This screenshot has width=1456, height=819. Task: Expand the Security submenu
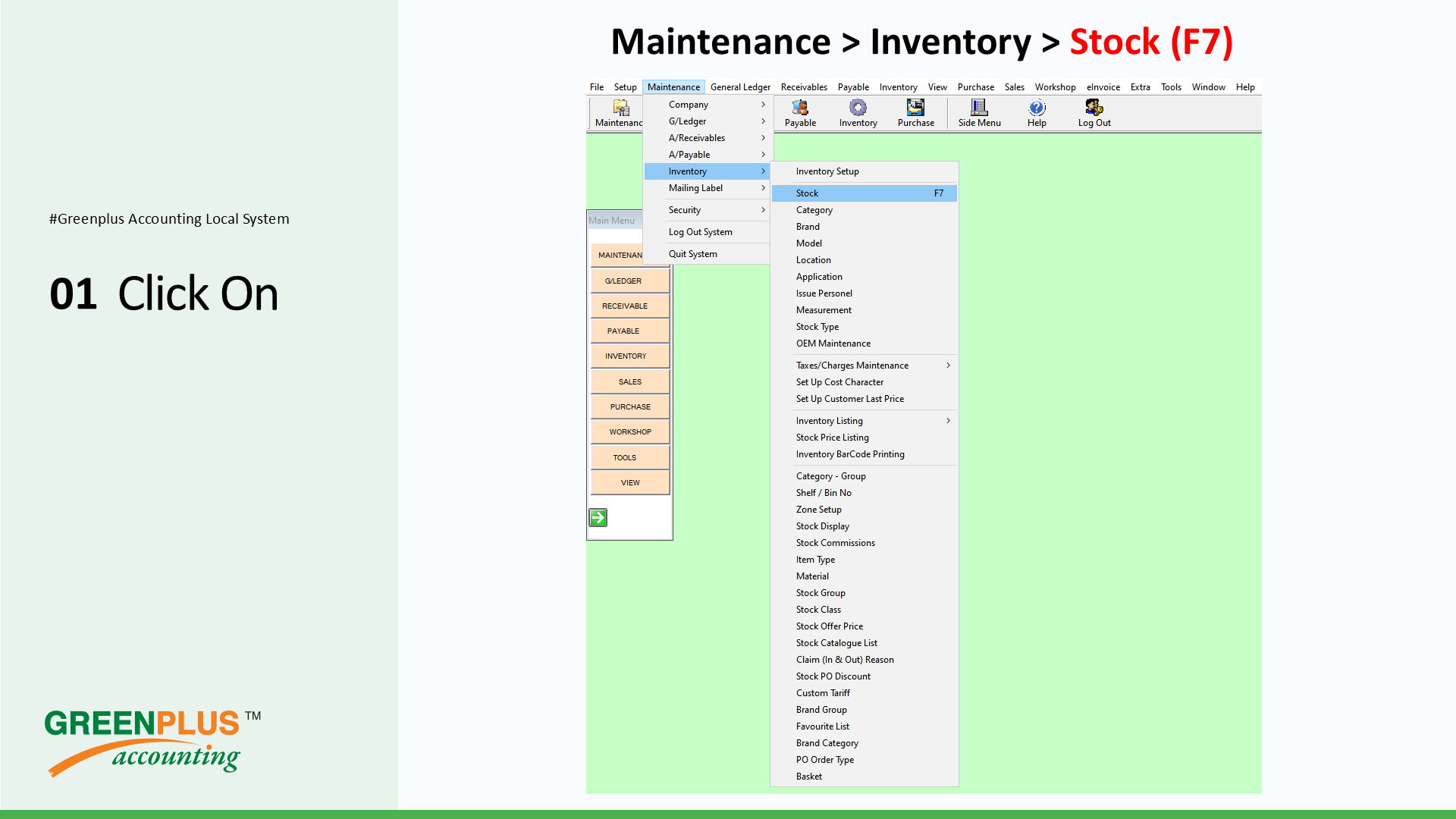click(x=707, y=210)
